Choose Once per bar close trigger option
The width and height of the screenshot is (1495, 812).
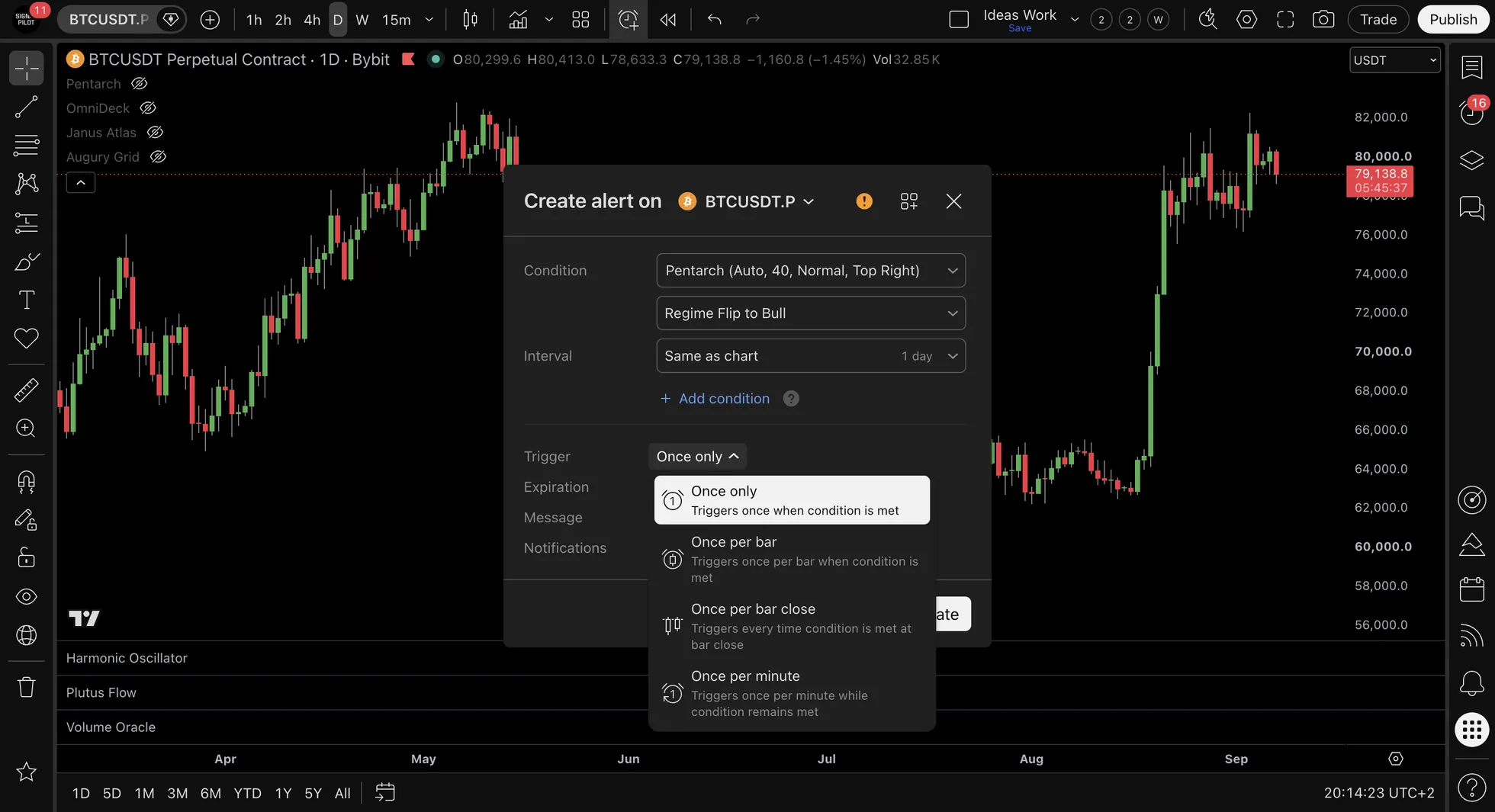792,626
